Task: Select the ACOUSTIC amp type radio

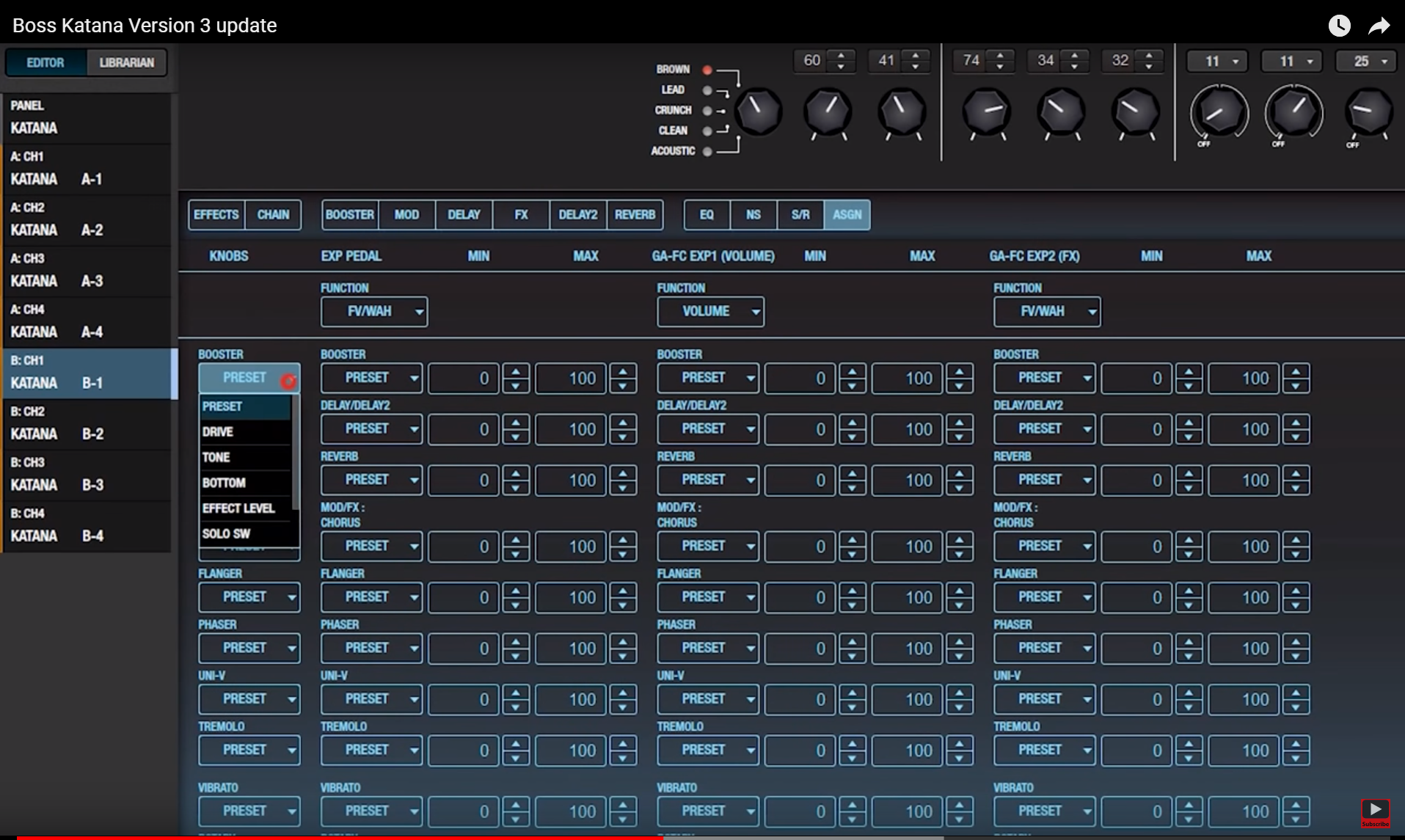Action: (707, 151)
